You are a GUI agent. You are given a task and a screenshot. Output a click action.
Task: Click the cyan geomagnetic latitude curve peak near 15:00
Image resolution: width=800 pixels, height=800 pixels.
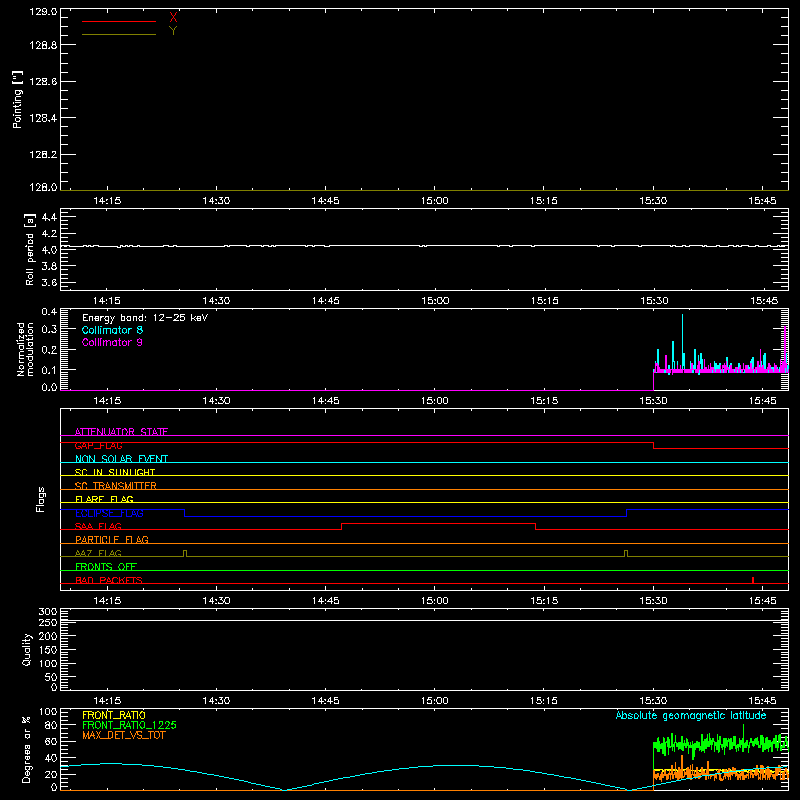point(454,765)
